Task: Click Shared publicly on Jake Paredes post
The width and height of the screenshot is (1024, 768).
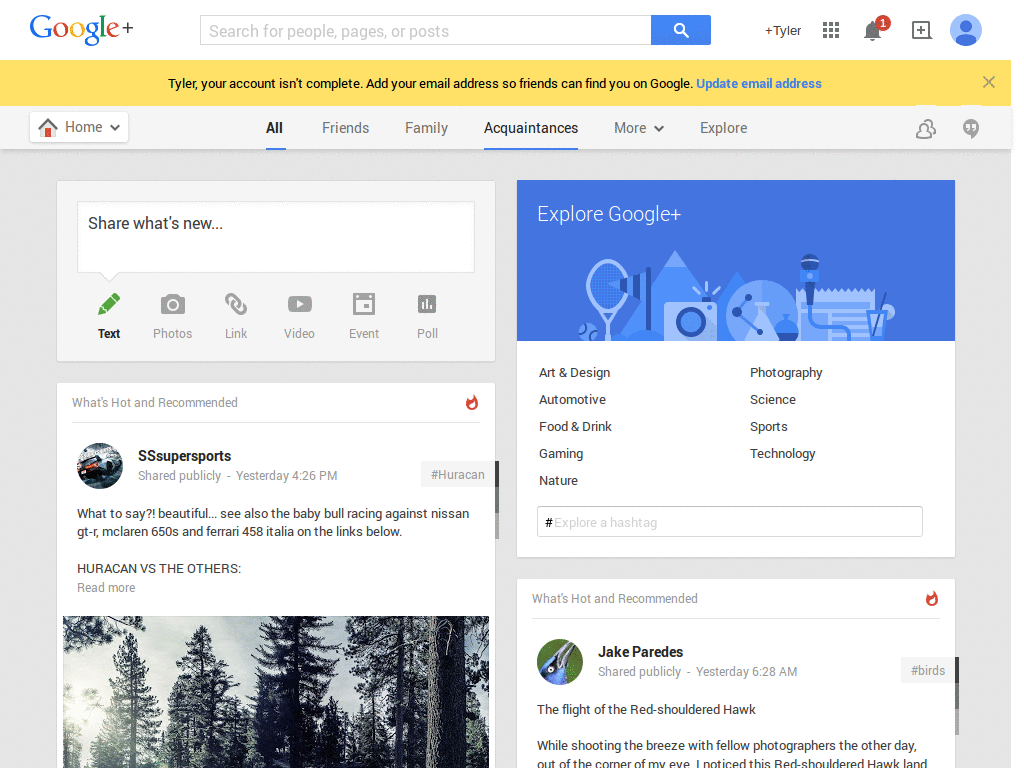Action: (639, 671)
